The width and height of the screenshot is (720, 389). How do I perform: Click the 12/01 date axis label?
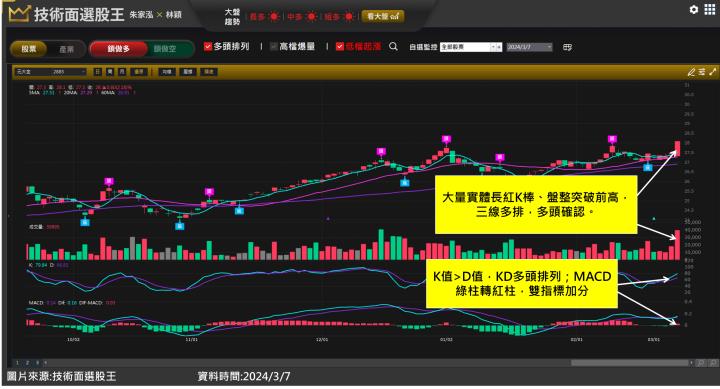point(322,340)
